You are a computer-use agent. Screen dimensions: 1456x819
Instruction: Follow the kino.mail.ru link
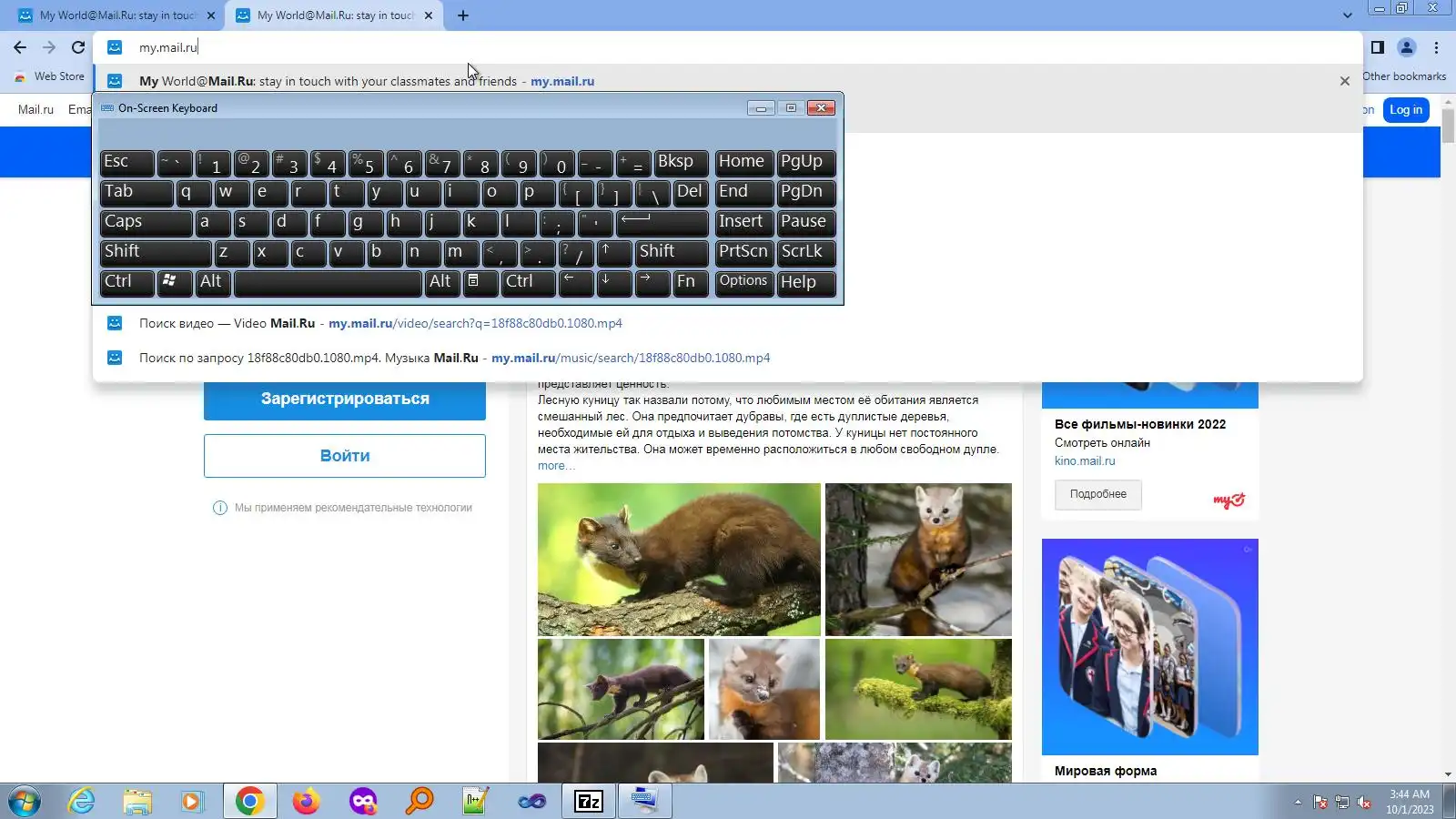pos(1085,460)
